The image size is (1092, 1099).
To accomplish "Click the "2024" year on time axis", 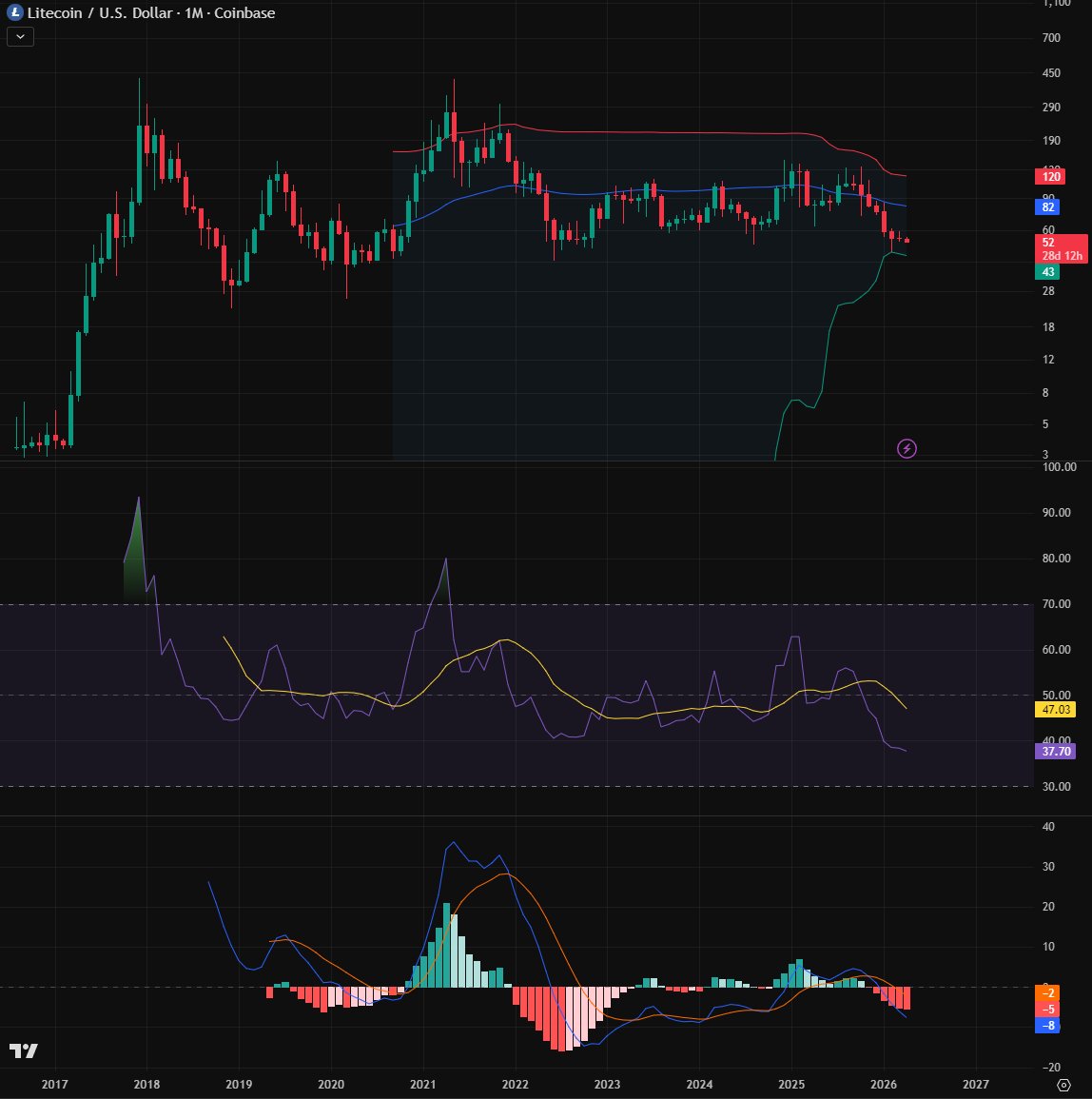I will (699, 1085).
